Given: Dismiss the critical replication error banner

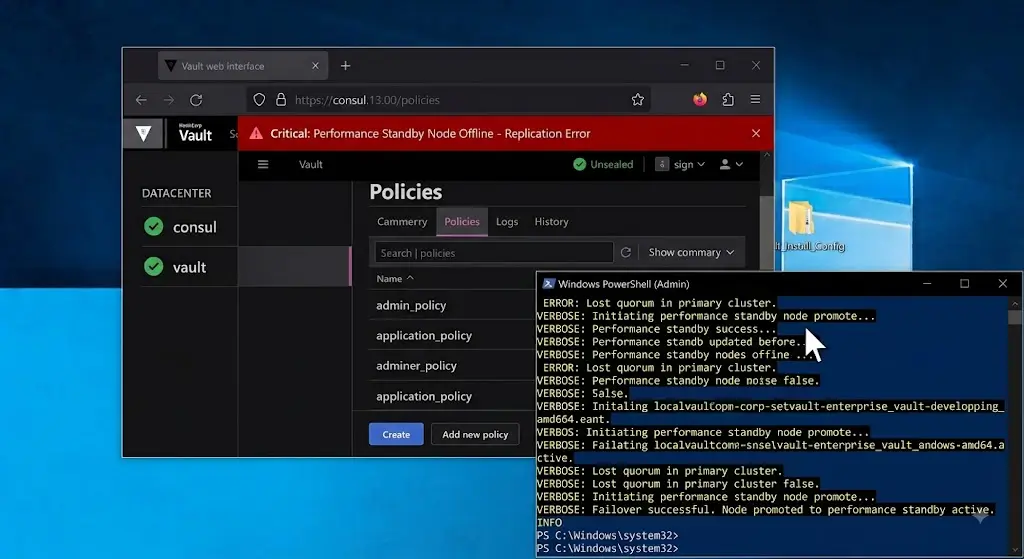Looking at the screenshot, I should tap(756, 133).
